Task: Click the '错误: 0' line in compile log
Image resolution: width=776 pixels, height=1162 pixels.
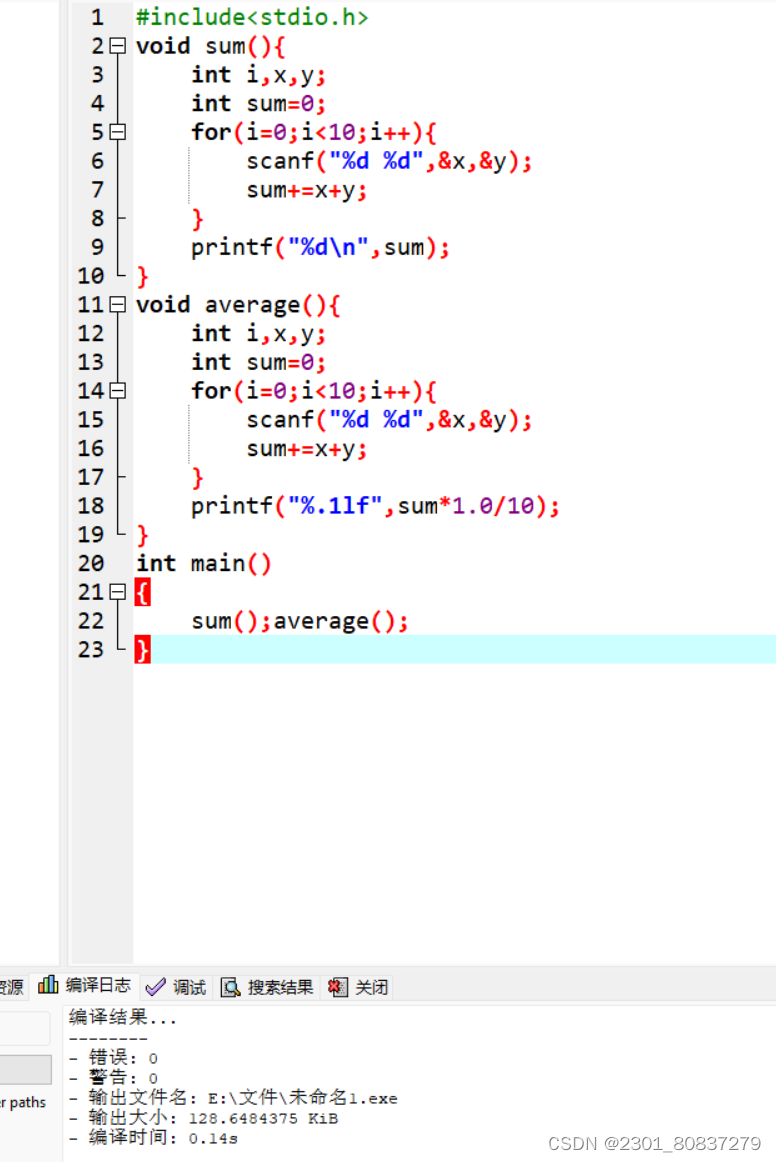Action: [x=113, y=1058]
